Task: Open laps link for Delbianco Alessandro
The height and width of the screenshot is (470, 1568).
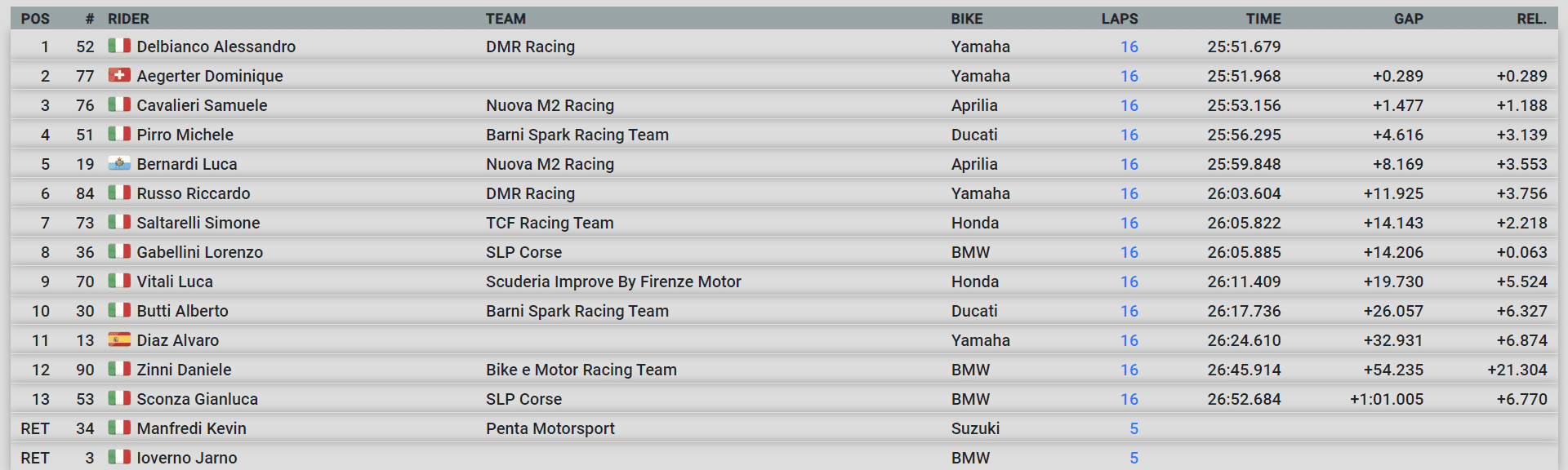Action: 1129,47
